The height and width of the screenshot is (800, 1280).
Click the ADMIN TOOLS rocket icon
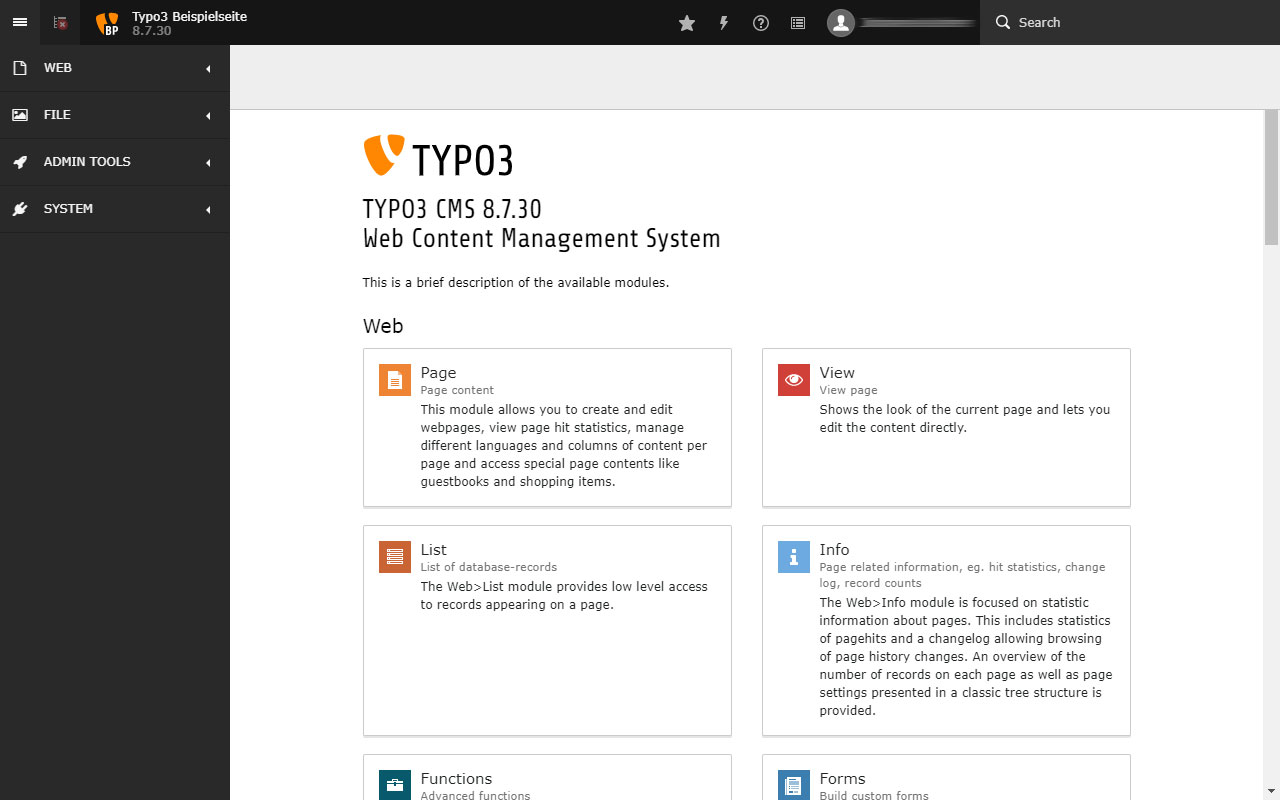pyautogui.click(x=20, y=162)
